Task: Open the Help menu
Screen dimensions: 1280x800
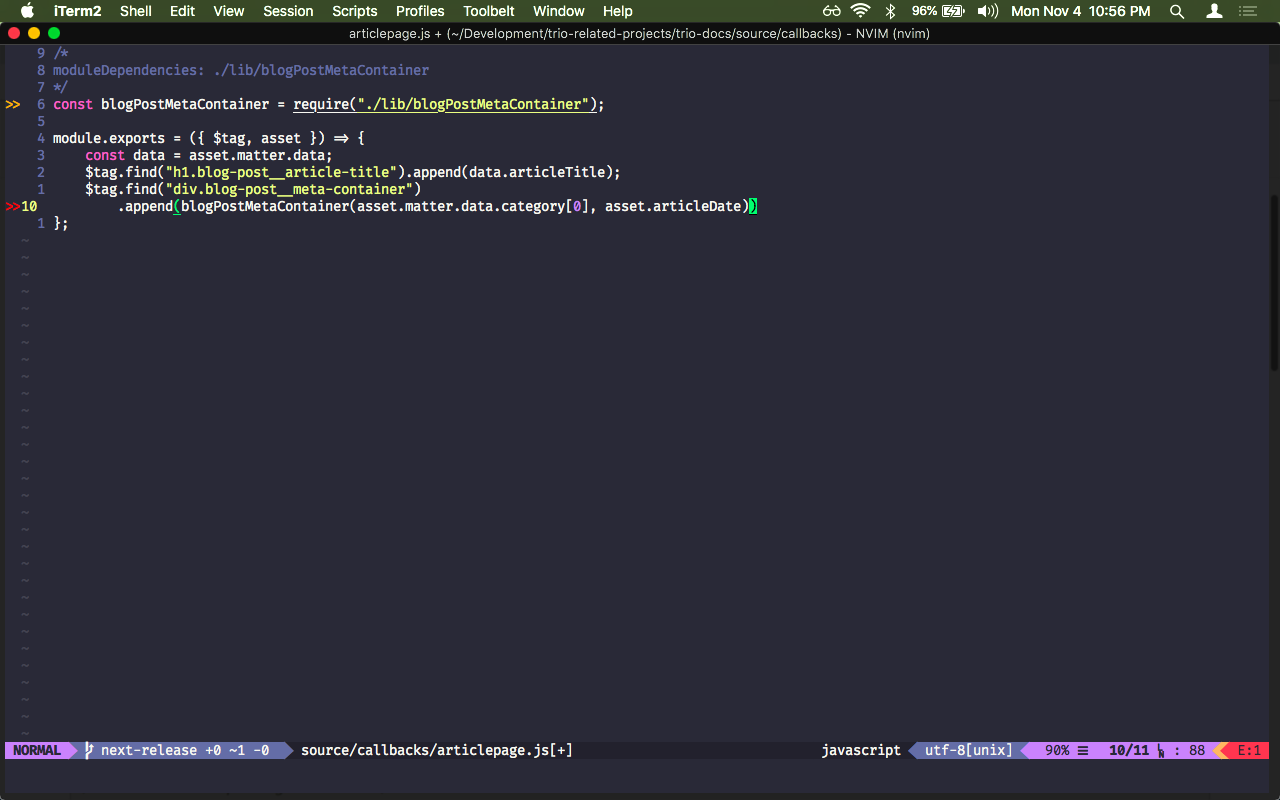Action: 618,11
